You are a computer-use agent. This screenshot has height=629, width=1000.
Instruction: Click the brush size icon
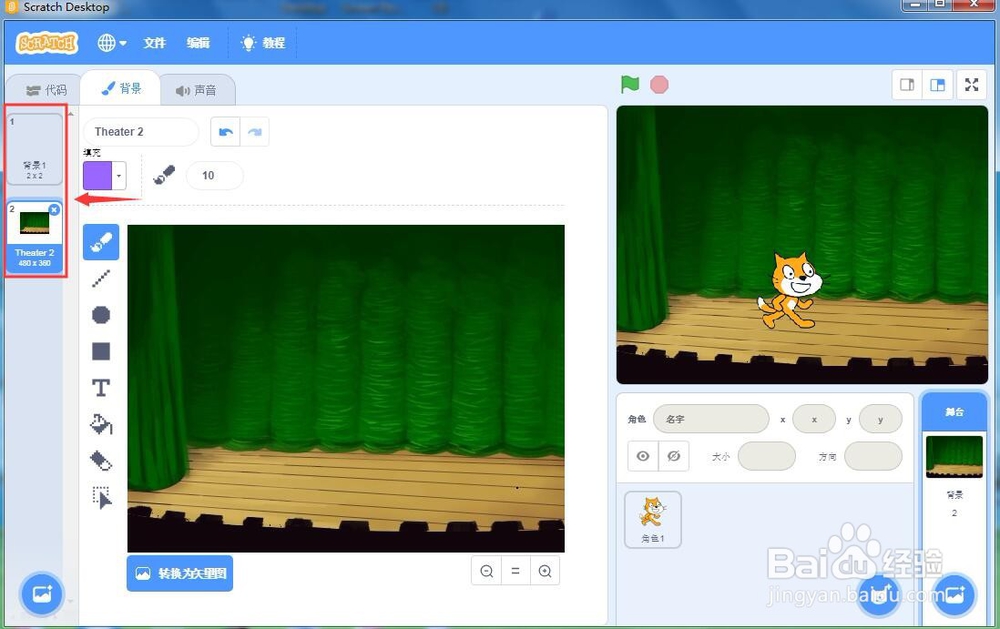pos(164,175)
